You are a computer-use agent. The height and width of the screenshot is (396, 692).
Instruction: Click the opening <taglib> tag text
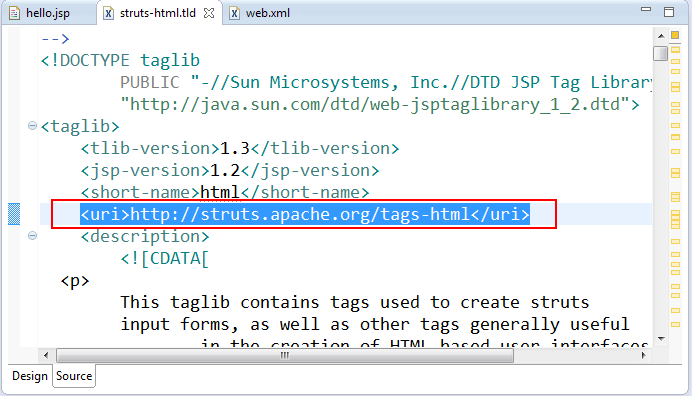[x=80, y=127]
